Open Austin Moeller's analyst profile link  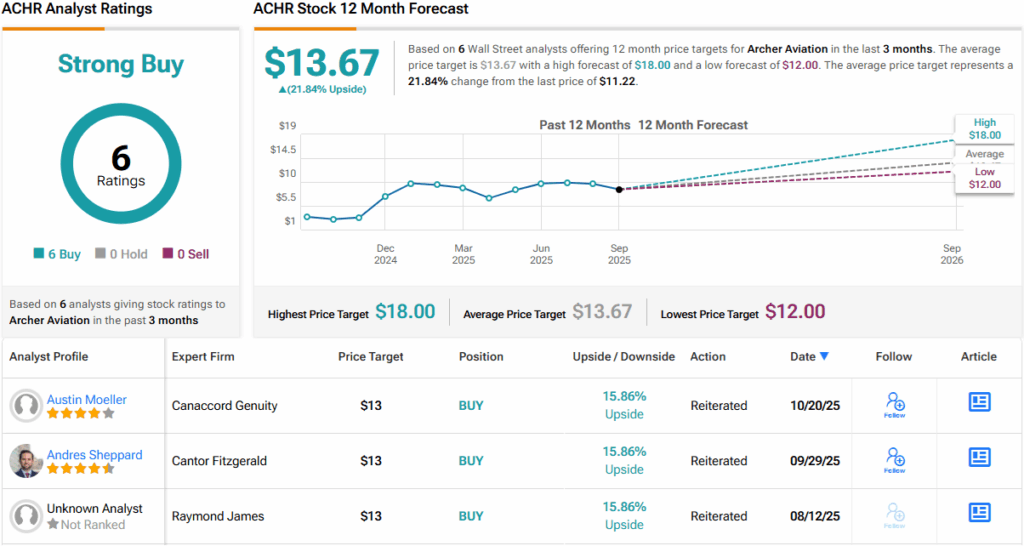click(x=87, y=399)
